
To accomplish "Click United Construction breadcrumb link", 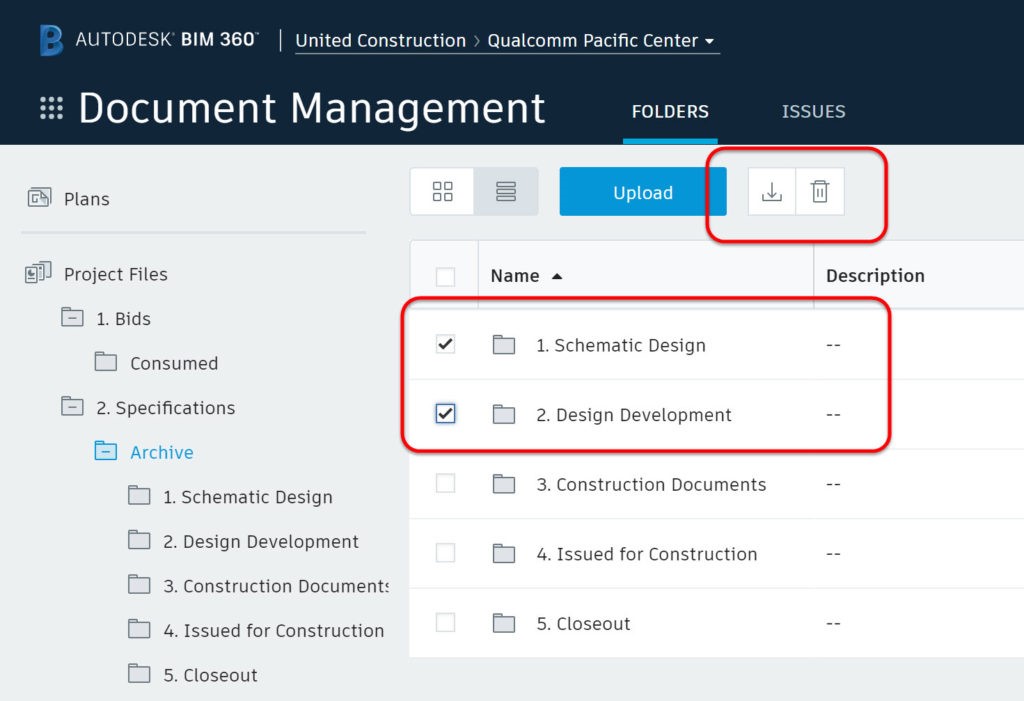I will coord(381,41).
